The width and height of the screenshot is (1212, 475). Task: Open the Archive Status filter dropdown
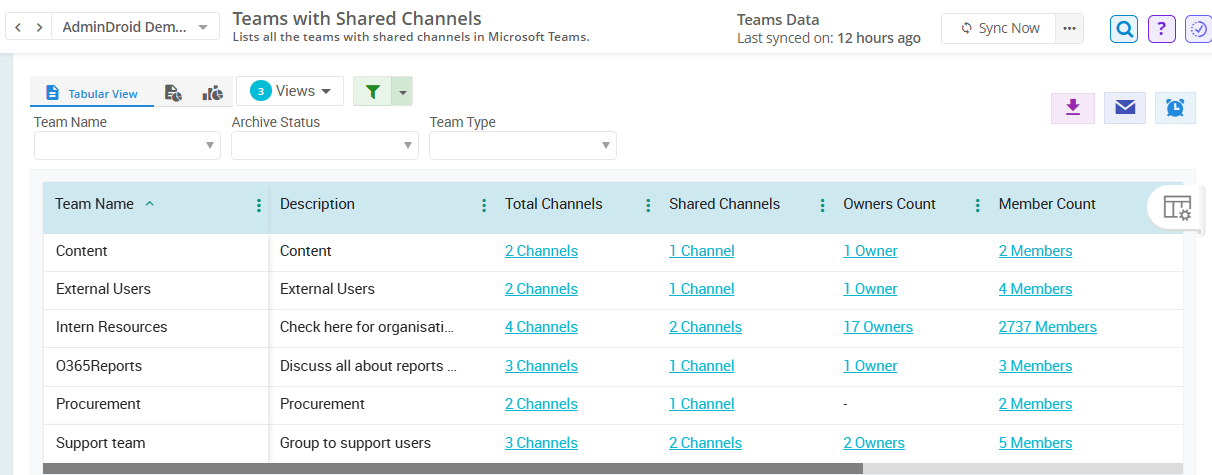[325, 146]
